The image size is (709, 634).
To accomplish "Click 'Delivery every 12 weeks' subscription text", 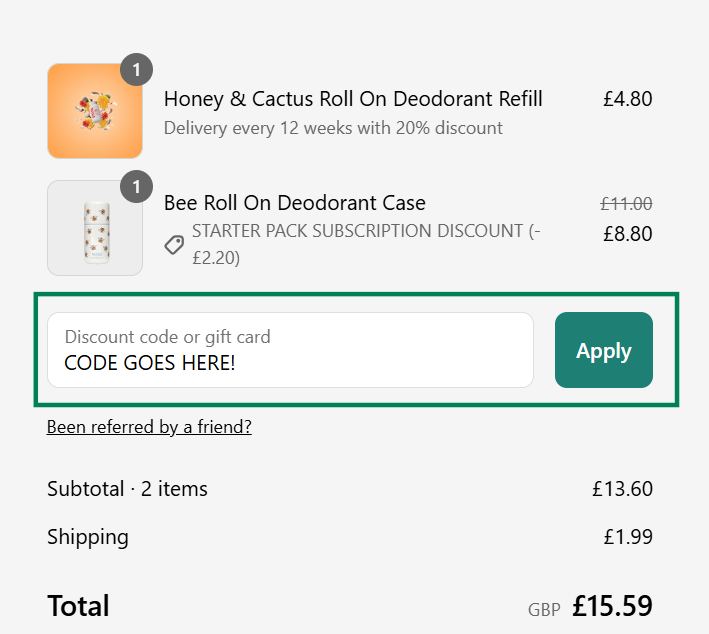I will pos(333,128).
